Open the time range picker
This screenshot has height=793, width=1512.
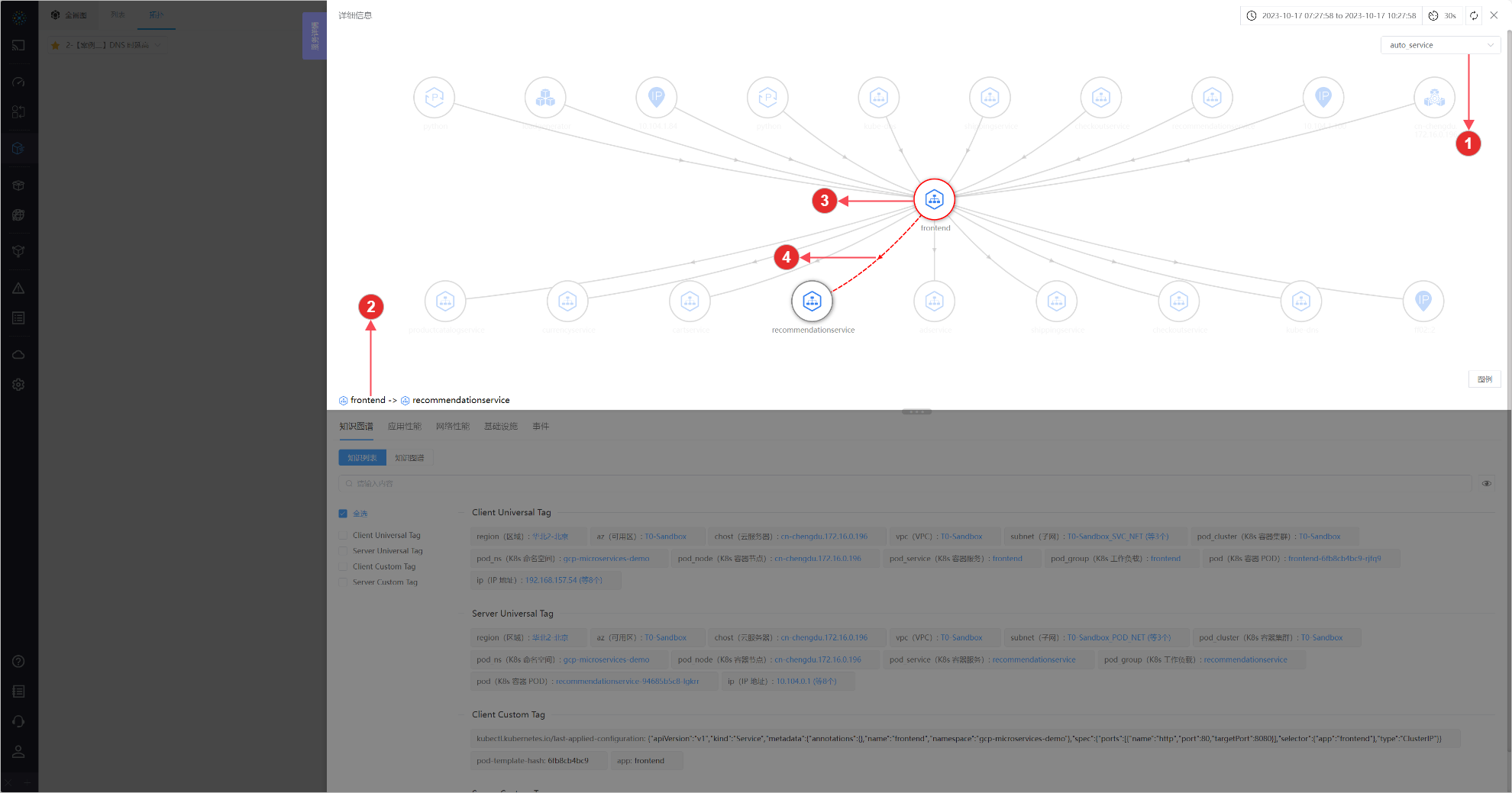[x=1331, y=15]
